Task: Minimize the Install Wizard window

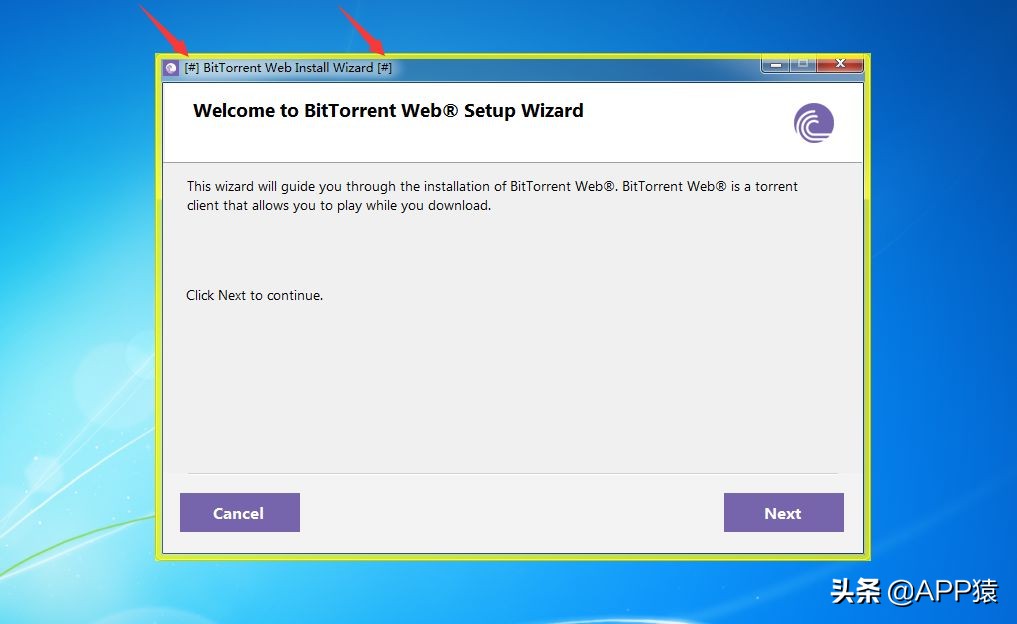Action: (x=775, y=64)
